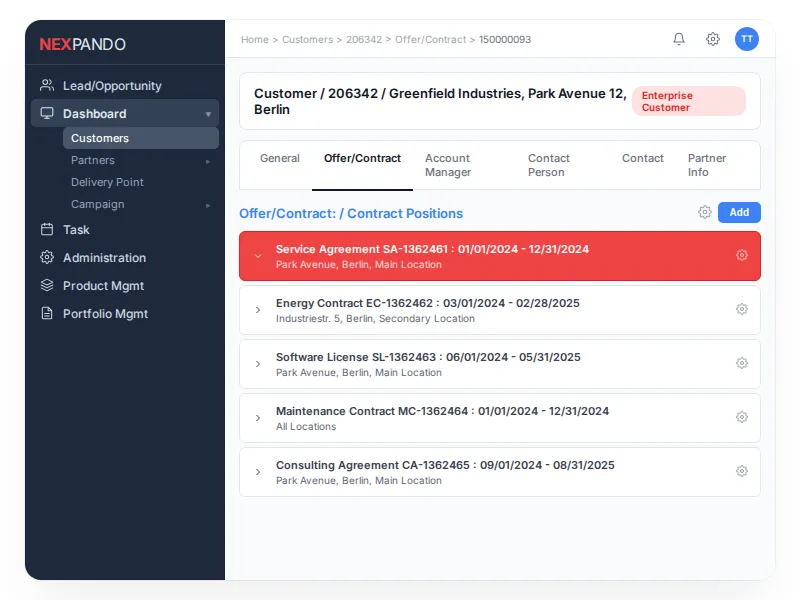This screenshot has height=600, width=800.
Task: Open the Partner Info tab
Action: (707, 165)
